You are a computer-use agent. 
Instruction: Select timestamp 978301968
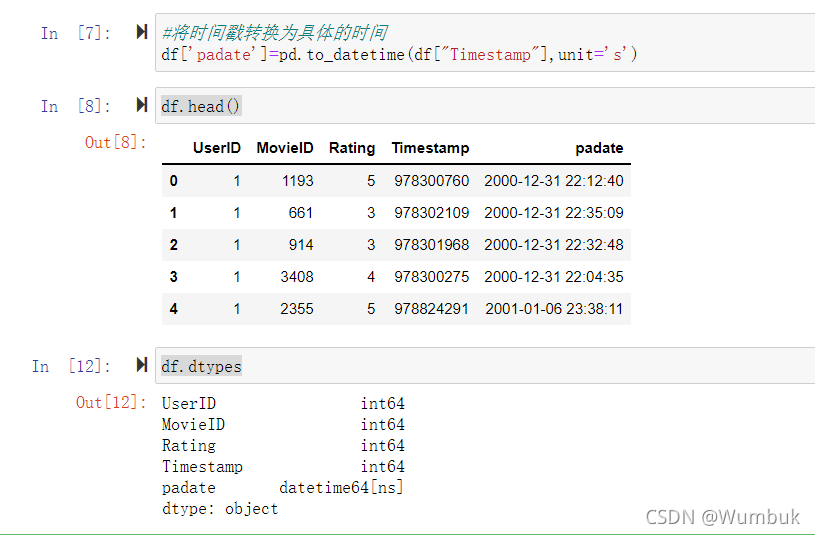[431, 245]
